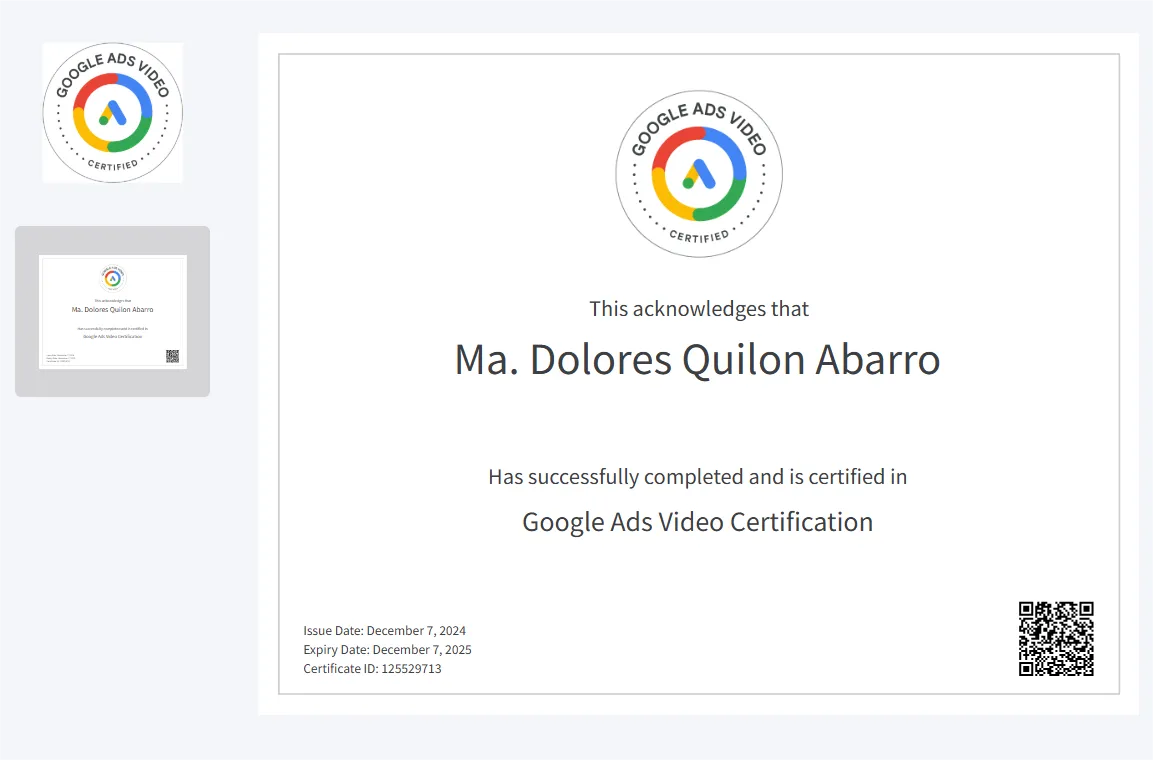Click the Issue Date: December 7, 2024 line
1153x760 pixels.
pyautogui.click(x=385, y=631)
